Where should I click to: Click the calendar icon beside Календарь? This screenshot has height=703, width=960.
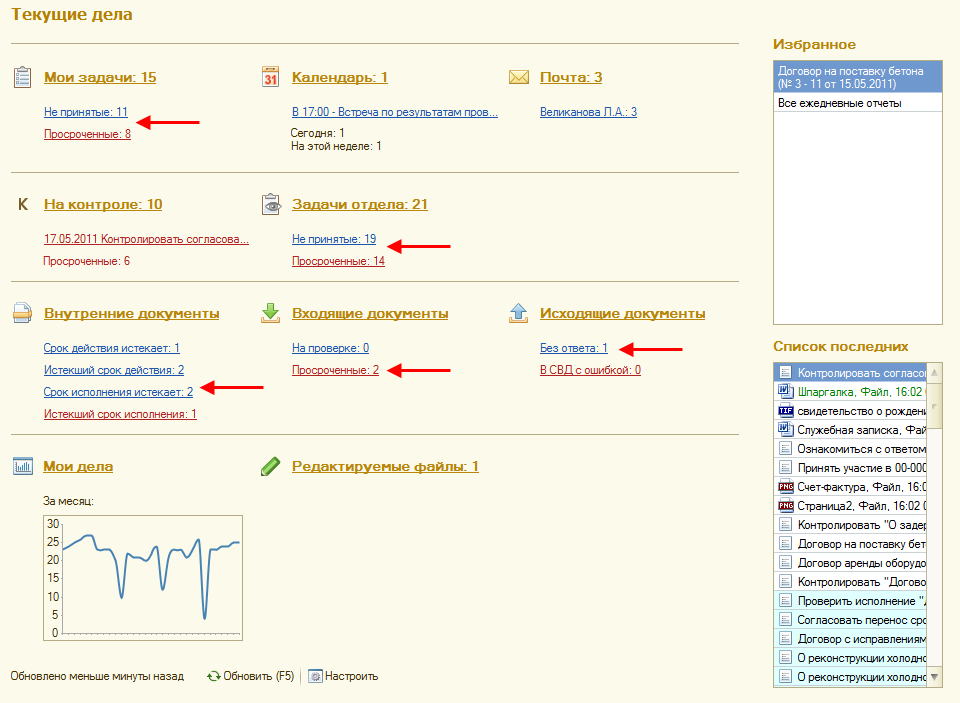[270, 77]
